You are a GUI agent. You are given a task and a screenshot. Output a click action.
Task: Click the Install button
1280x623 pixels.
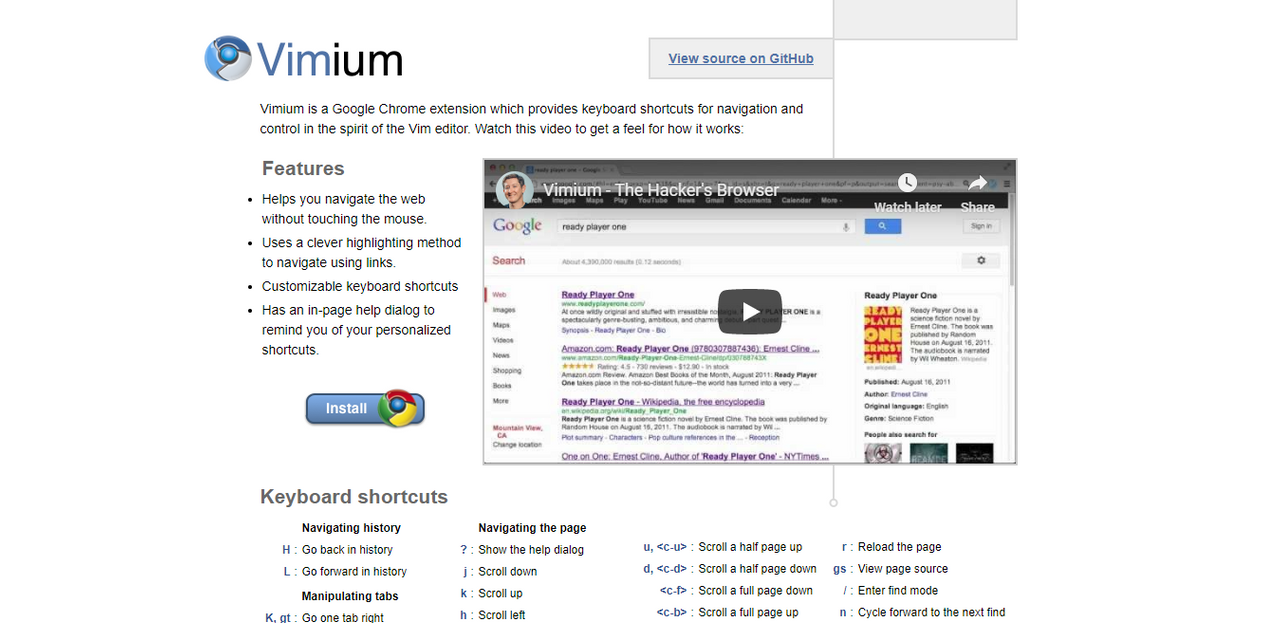tap(365, 408)
